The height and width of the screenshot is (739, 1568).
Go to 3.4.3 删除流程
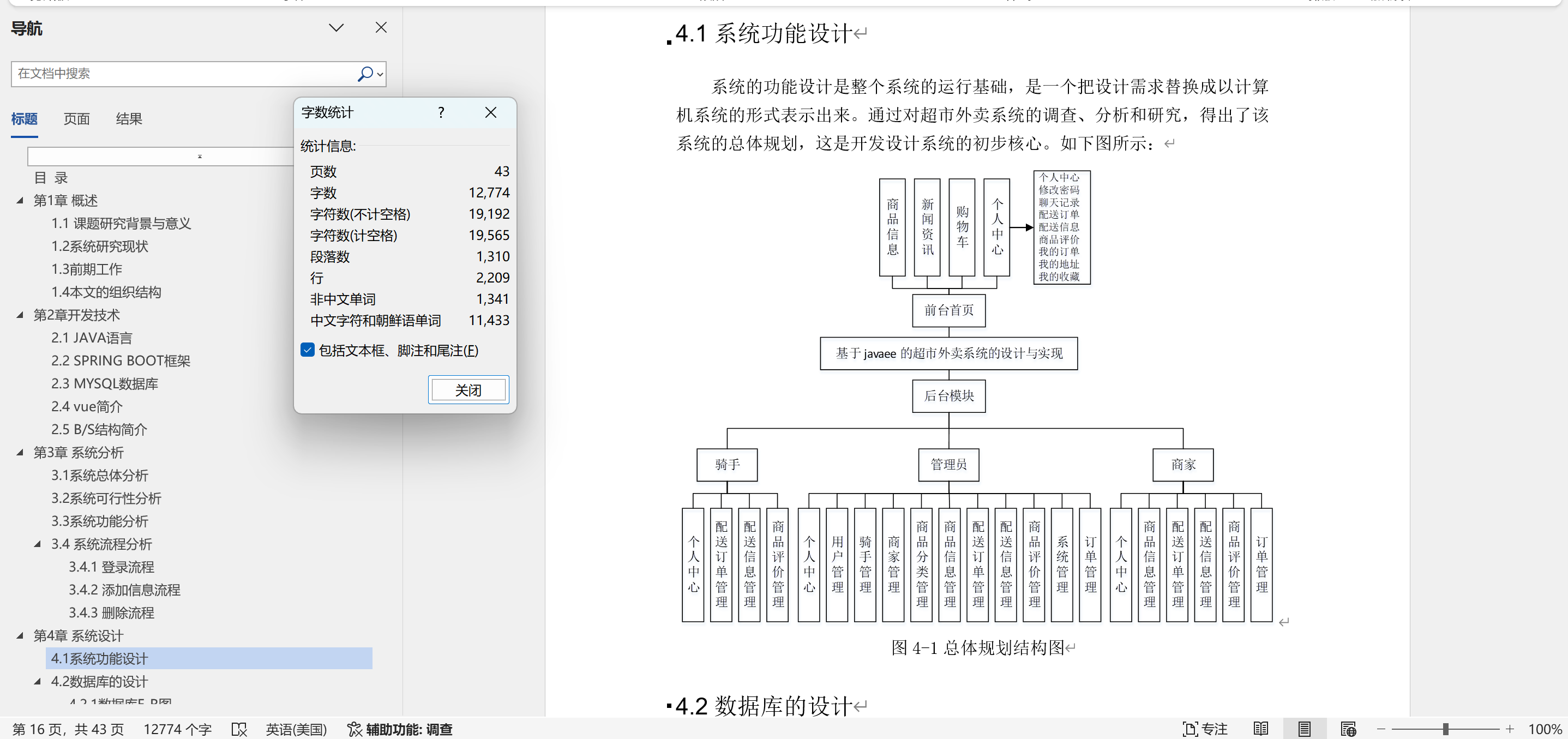pyautogui.click(x=111, y=613)
